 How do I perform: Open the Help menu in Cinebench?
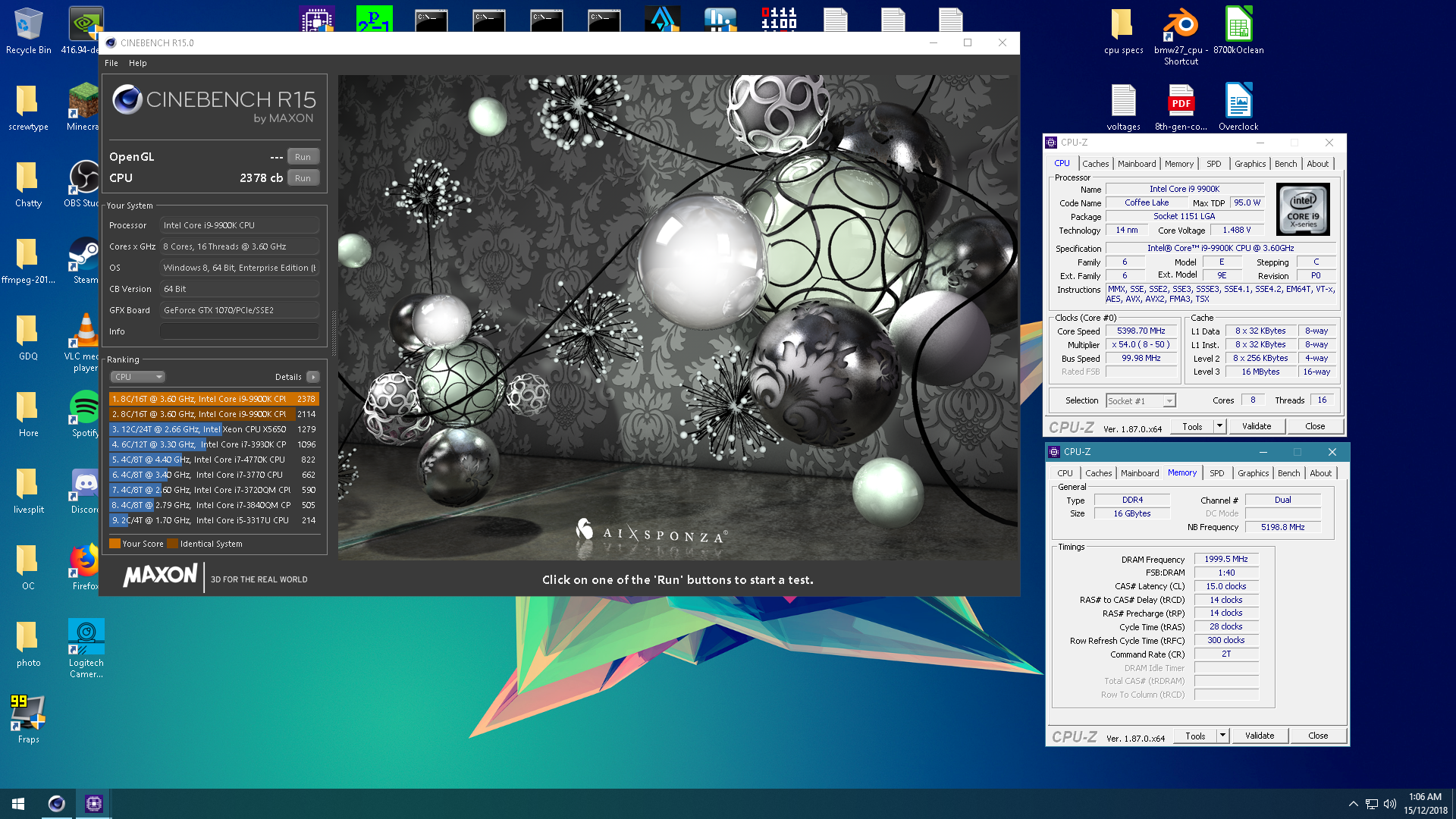(137, 63)
